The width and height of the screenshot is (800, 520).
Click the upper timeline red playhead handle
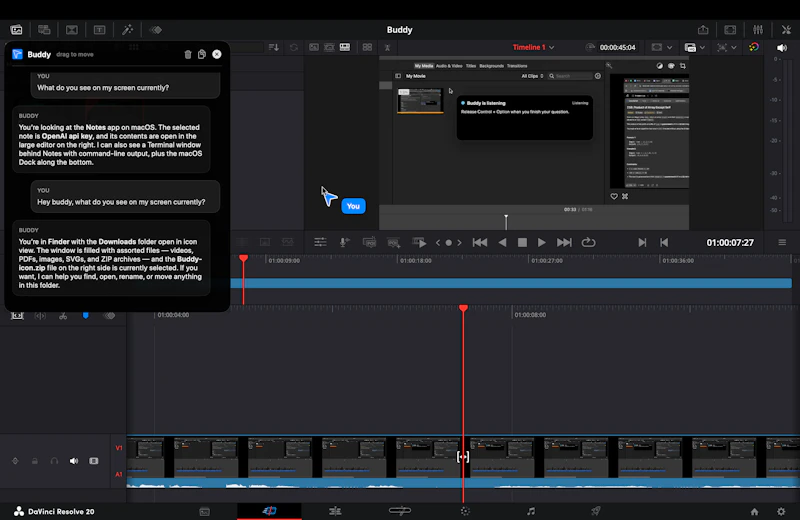244,259
